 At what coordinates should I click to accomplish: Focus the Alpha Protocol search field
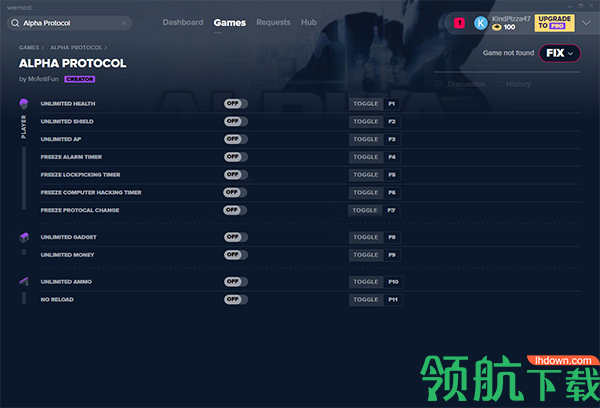[69, 23]
